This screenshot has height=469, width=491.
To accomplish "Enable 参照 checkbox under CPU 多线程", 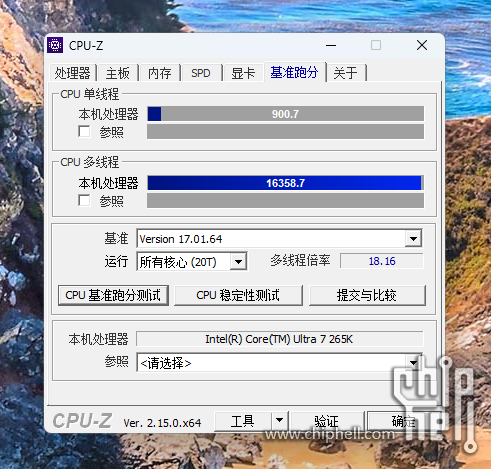I will point(84,200).
